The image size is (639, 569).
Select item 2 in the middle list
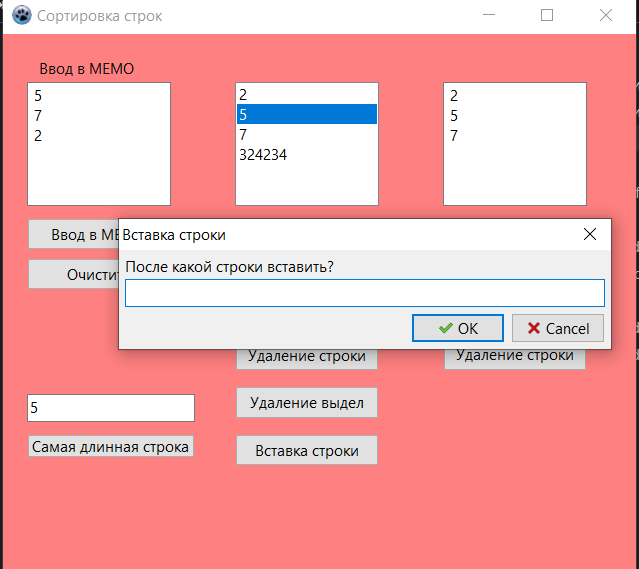(307, 95)
